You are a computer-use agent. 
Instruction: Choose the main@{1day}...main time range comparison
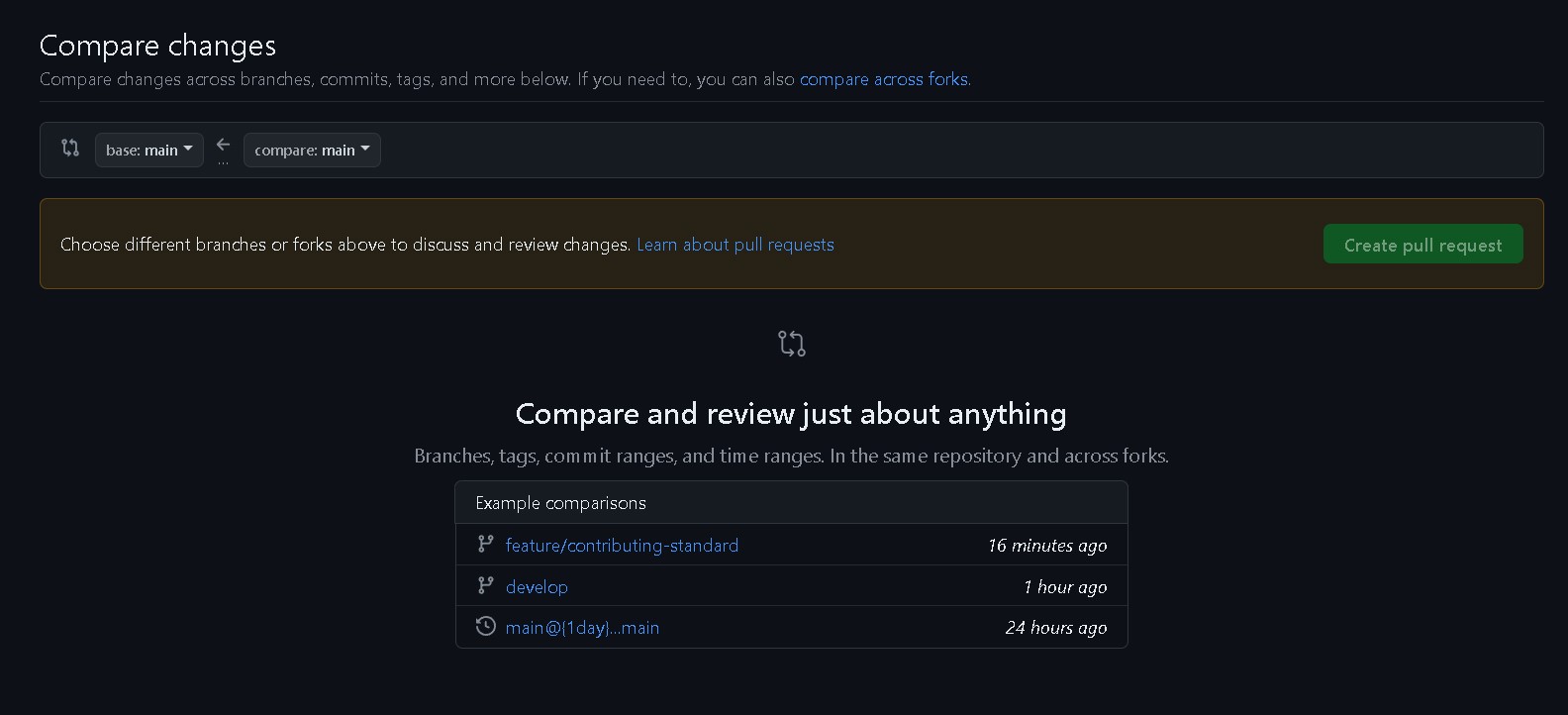582,628
